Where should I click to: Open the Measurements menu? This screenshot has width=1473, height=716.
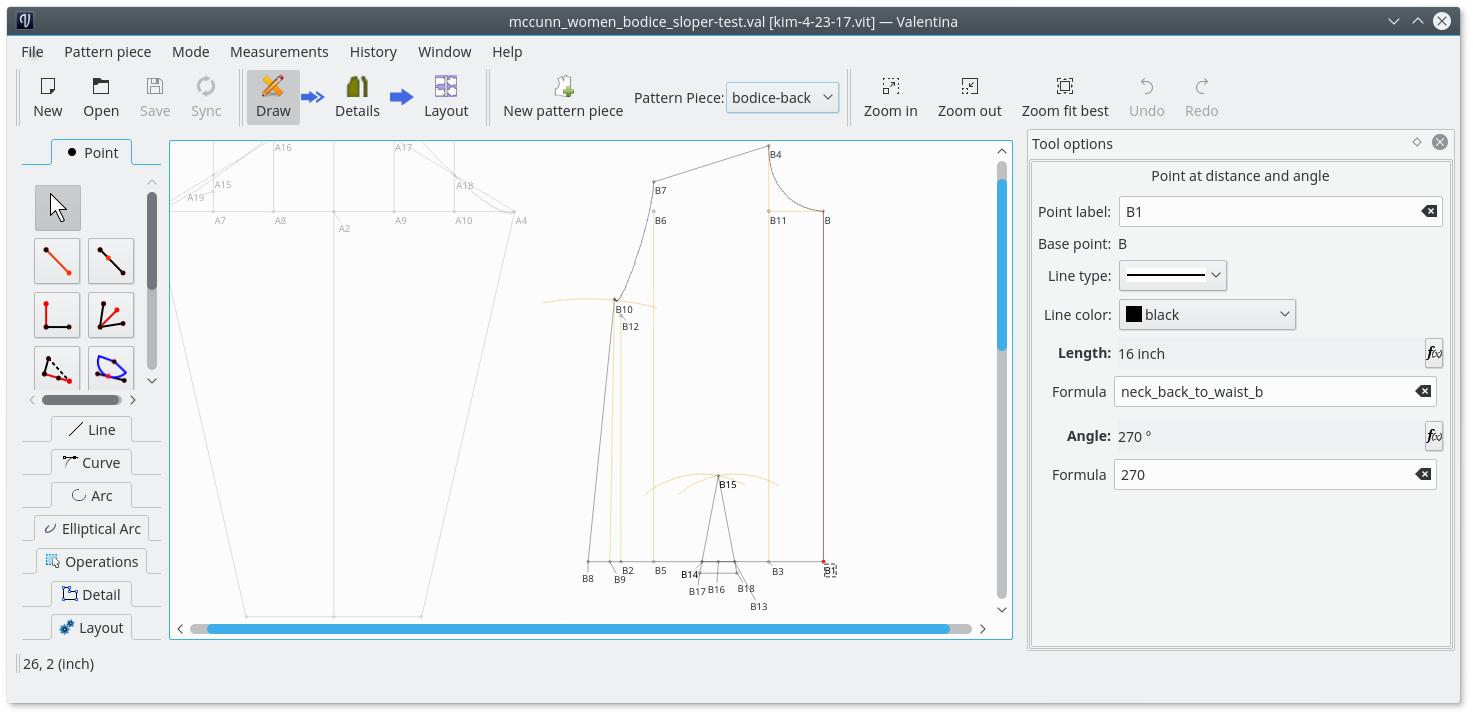(x=279, y=52)
